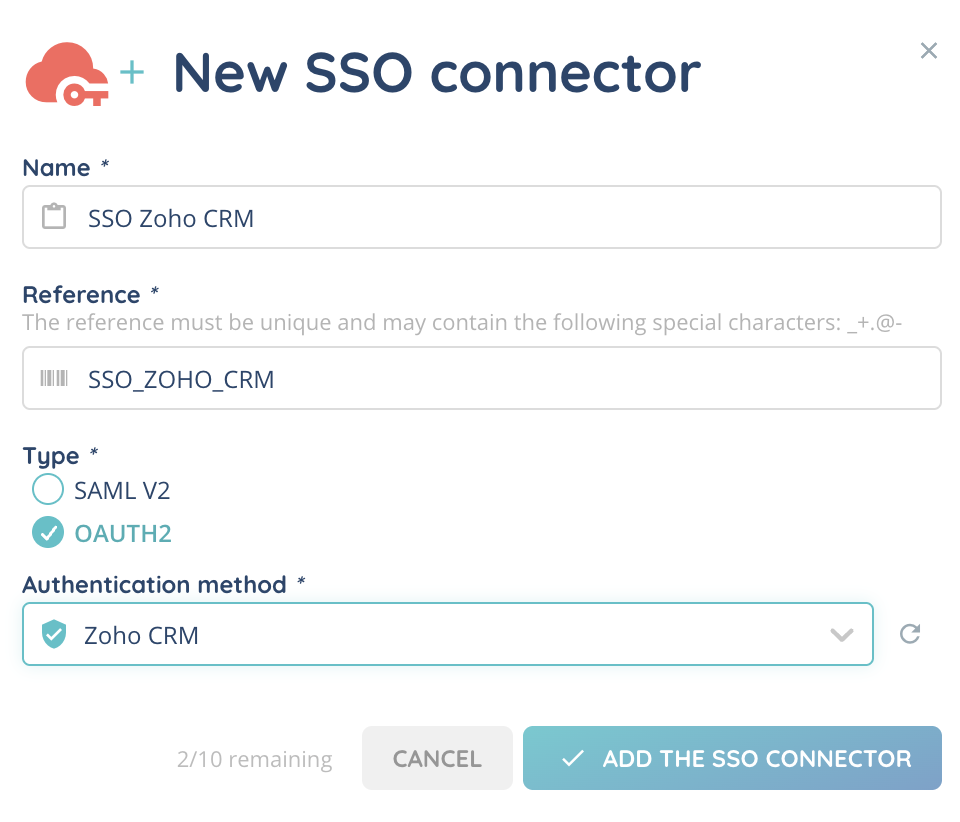Click ADD THE SSO CONNECTOR button
The width and height of the screenshot is (960, 822).
tap(732, 758)
